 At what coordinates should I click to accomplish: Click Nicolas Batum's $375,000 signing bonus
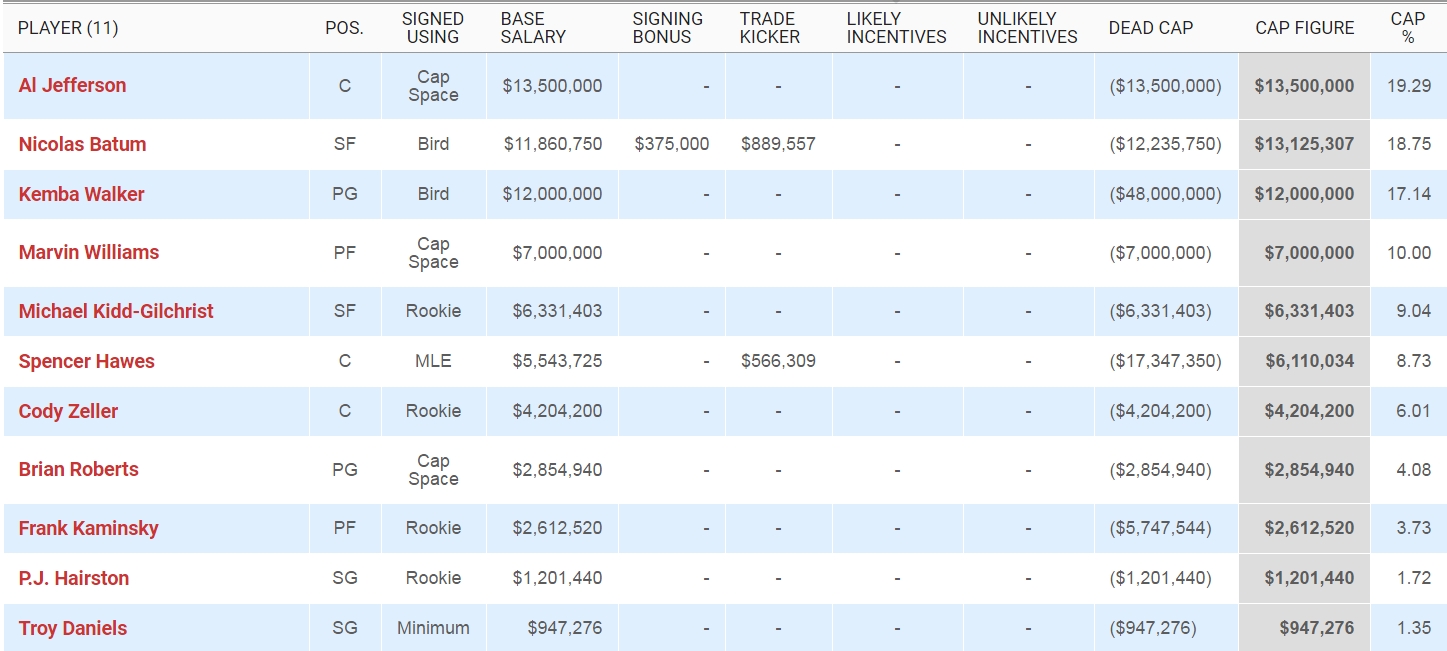point(672,144)
